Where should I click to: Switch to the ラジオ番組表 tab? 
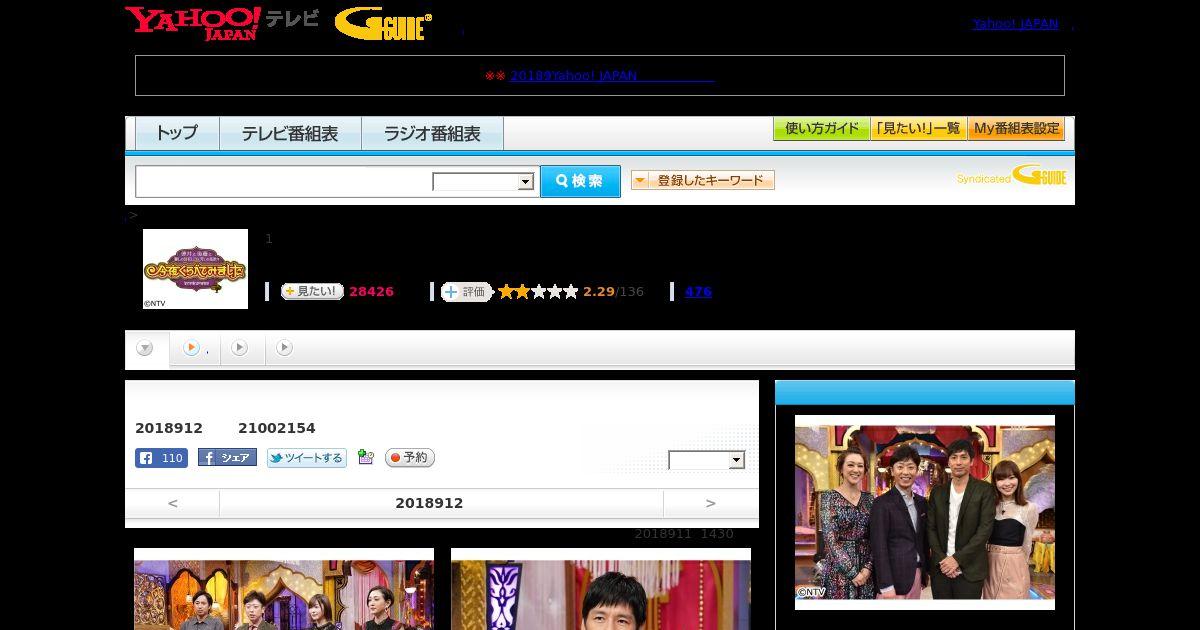tap(432, 133)
